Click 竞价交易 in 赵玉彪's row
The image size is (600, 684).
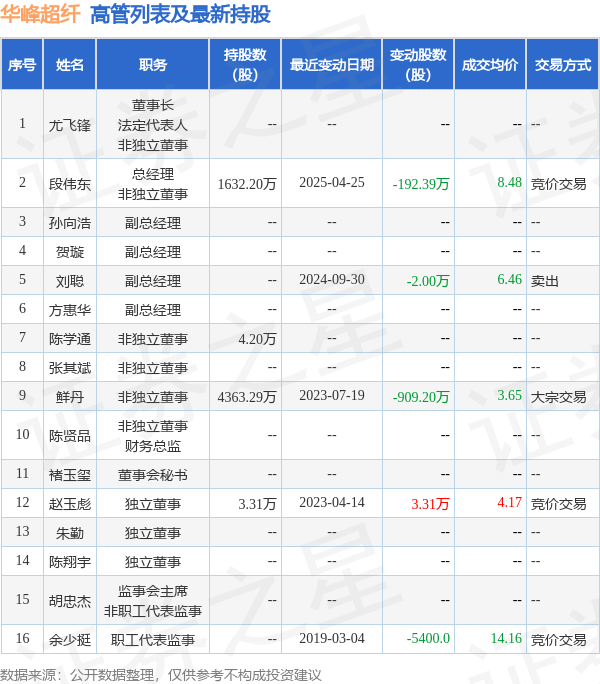point(559,504)
